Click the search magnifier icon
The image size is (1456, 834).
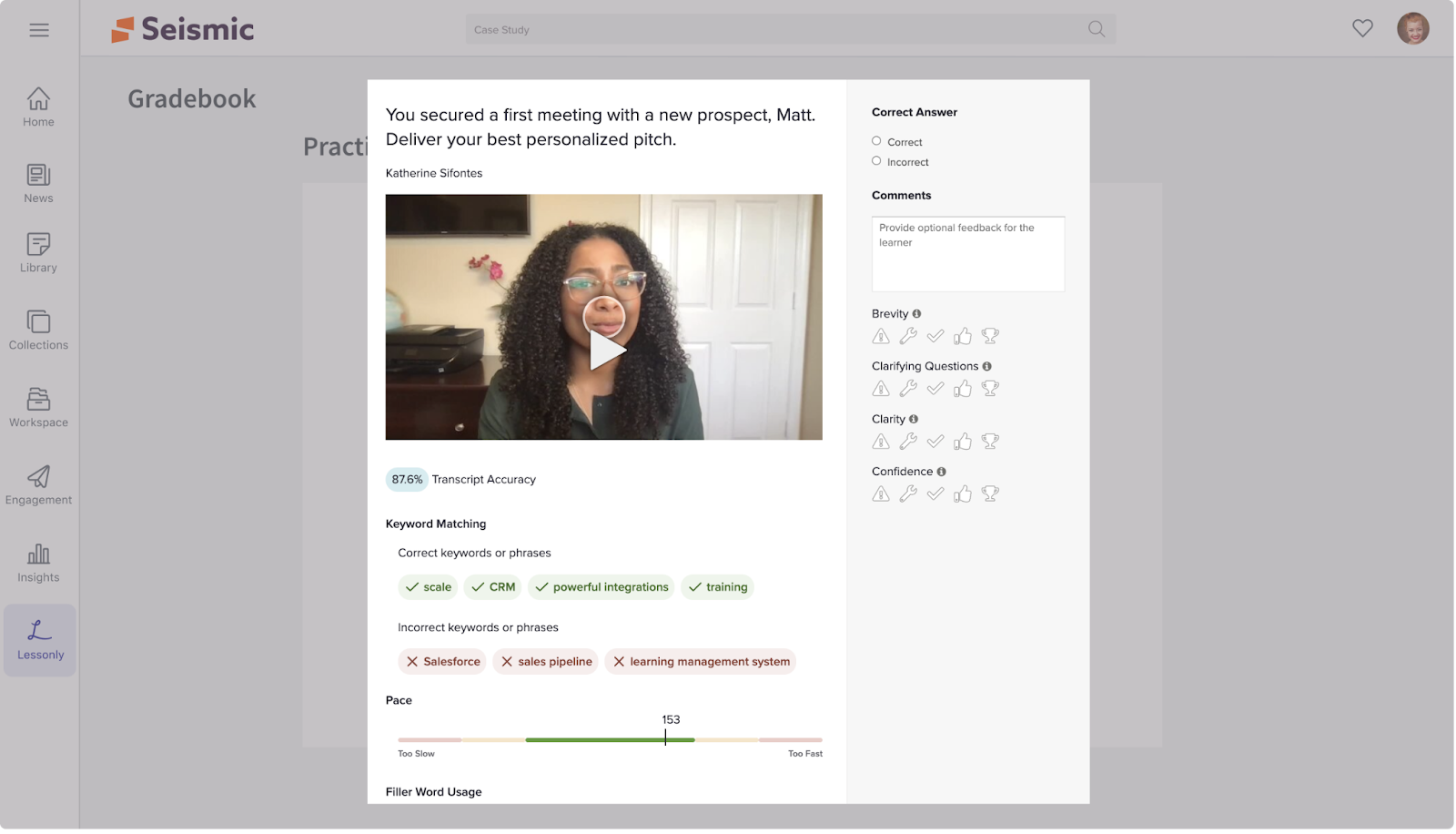pos(1097,29)
